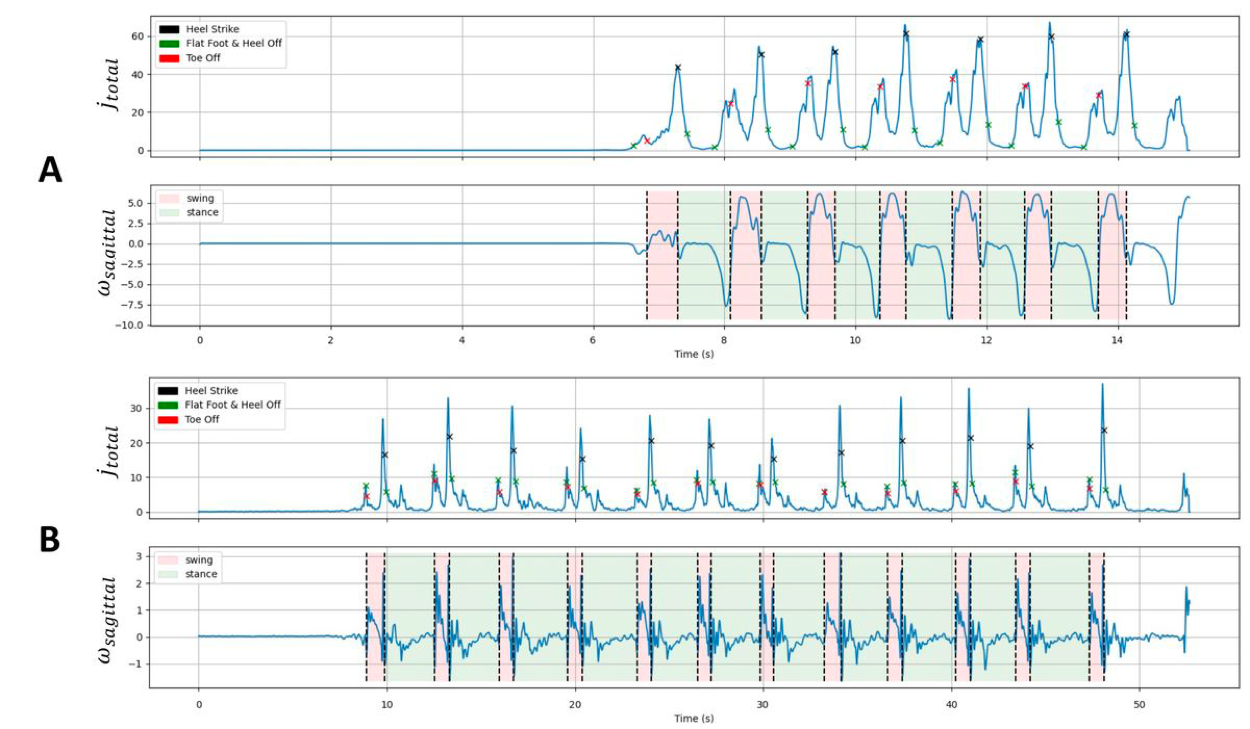Click green Flat Foot & Heel Off swatch, panel A
1250x729 pixels.
170,44
